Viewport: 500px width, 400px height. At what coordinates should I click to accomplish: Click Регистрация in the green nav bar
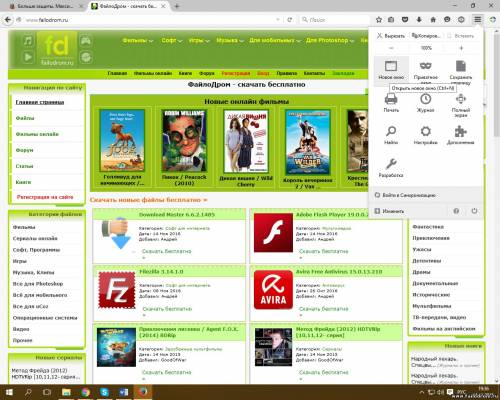(236, 73)
